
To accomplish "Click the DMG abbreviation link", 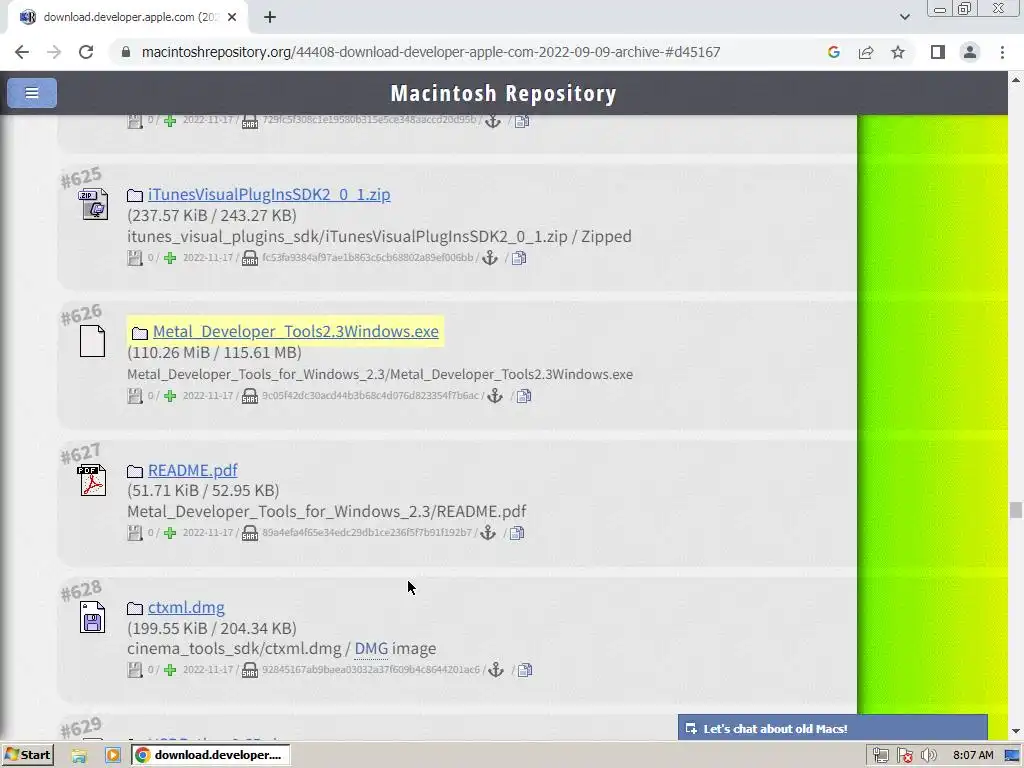I will click(371, 648).
